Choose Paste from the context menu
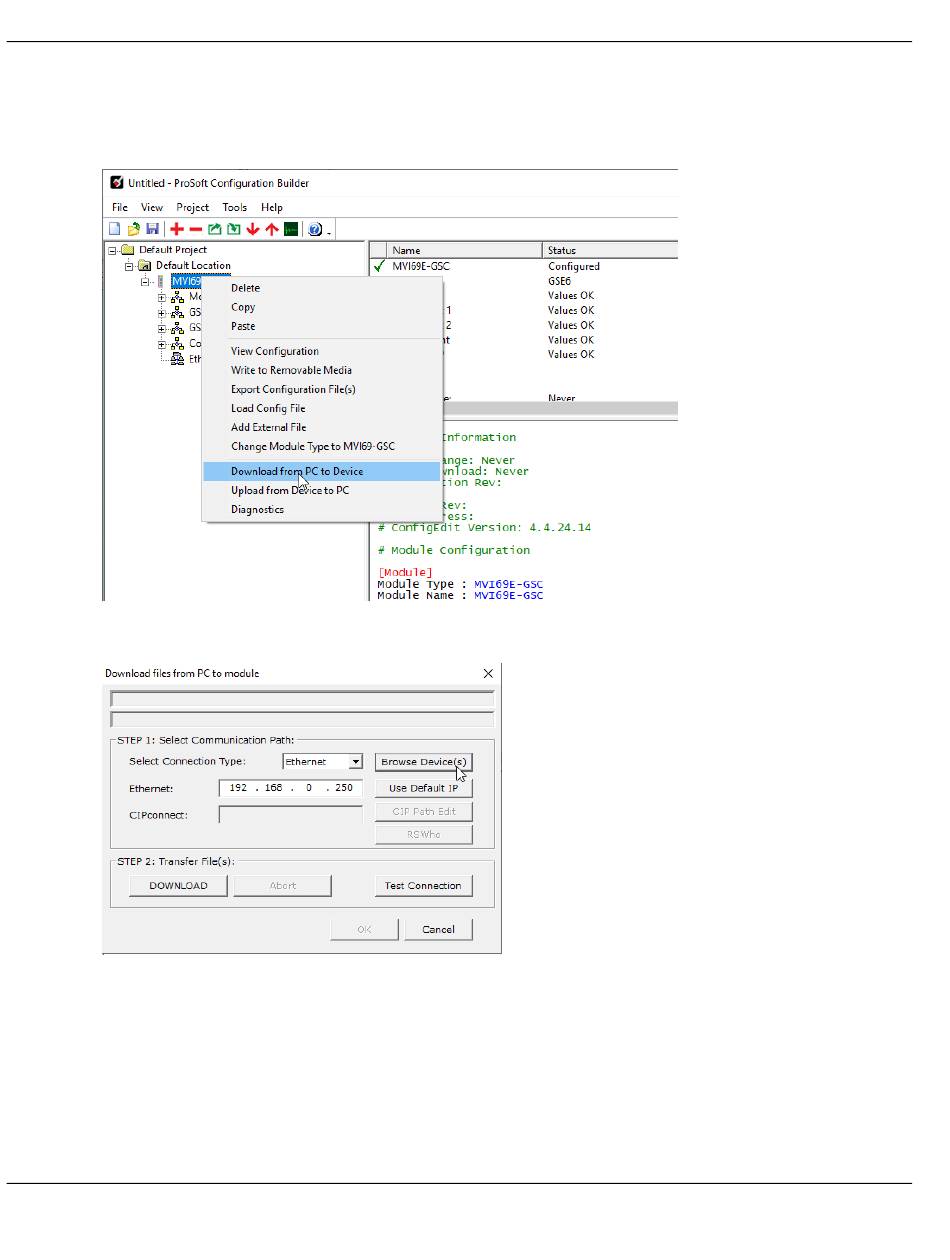 (322, 326)
